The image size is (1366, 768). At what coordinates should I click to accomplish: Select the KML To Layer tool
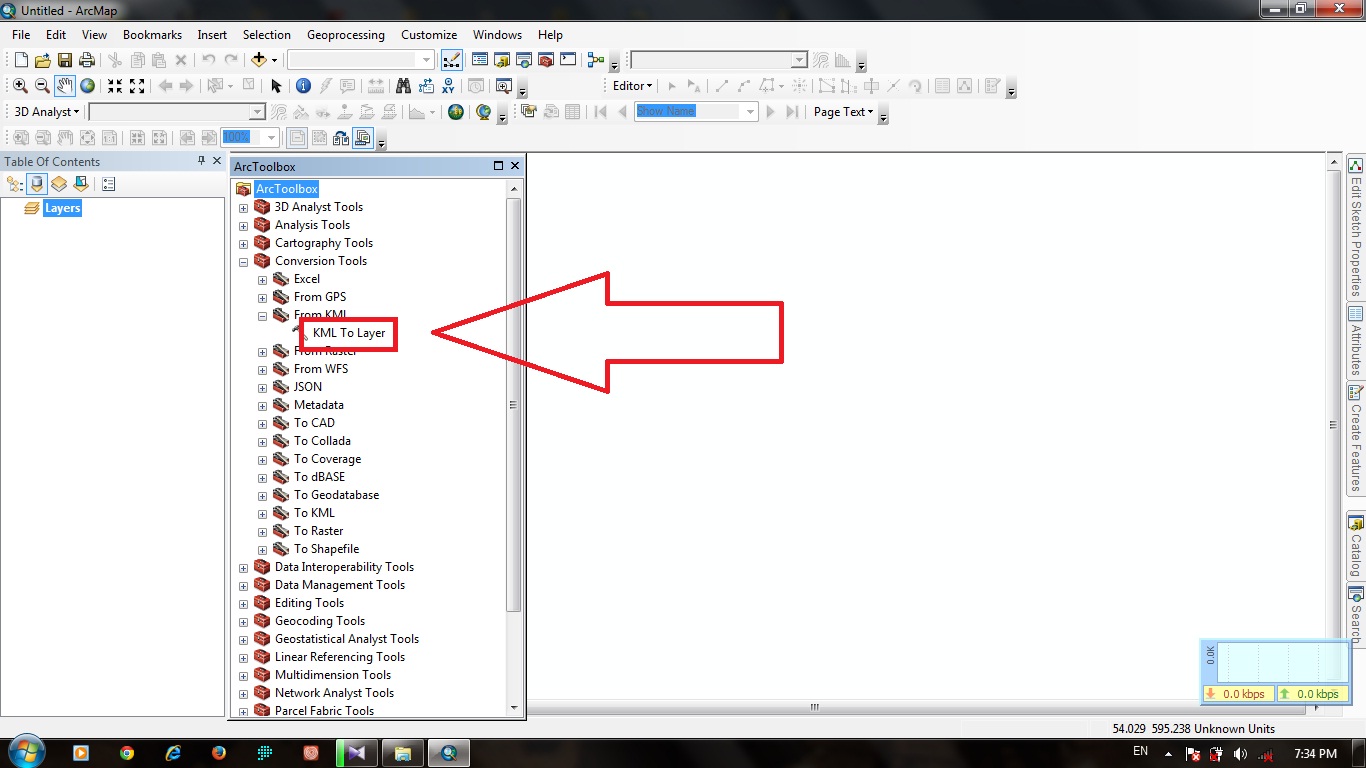click(x=349, y=333)
